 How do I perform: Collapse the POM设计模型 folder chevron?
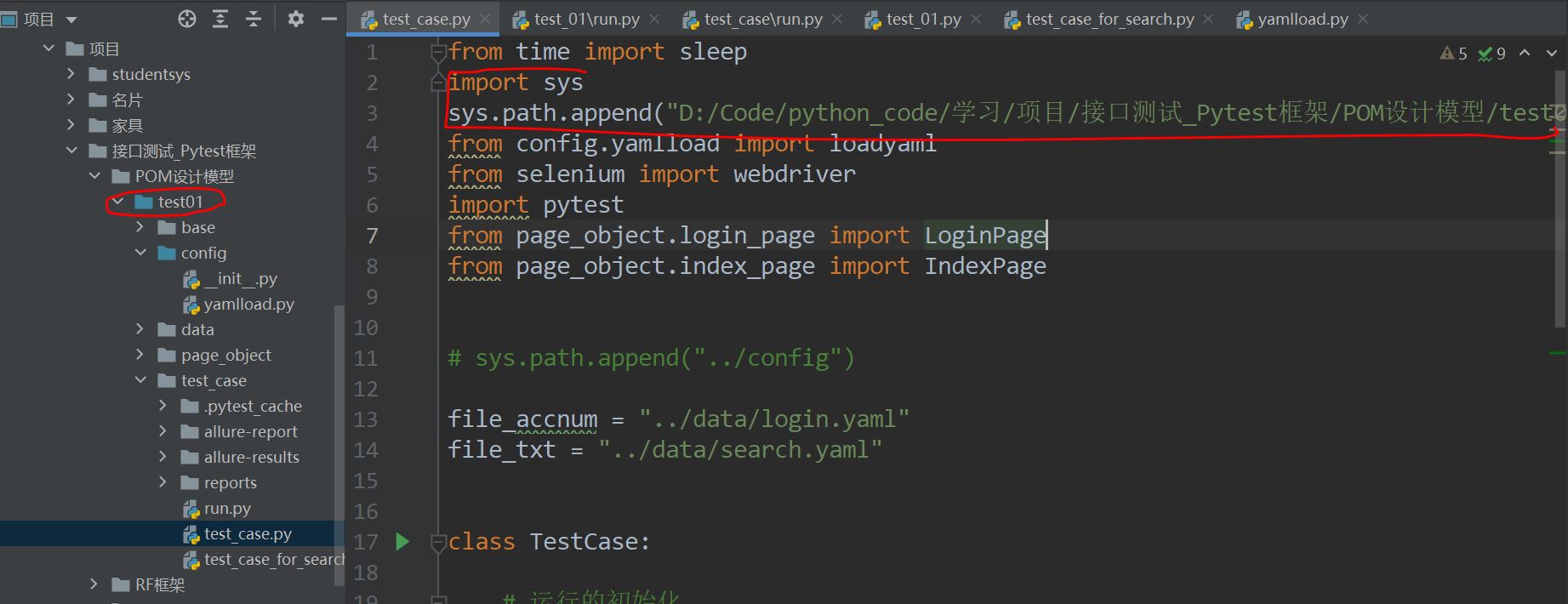coord(94,177)
